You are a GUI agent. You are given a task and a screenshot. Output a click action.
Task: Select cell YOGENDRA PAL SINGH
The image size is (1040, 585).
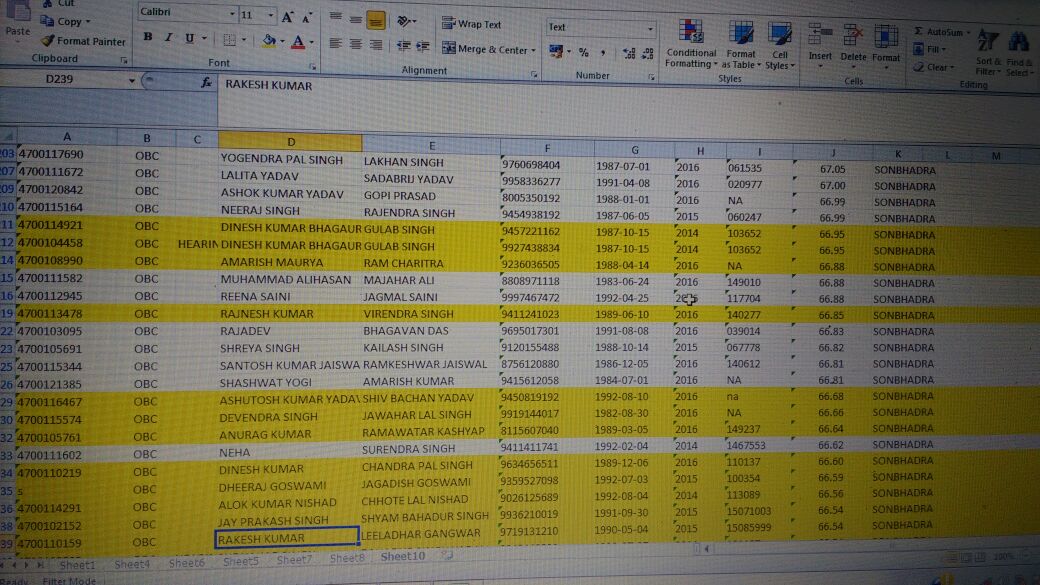[x=291, y=159]
